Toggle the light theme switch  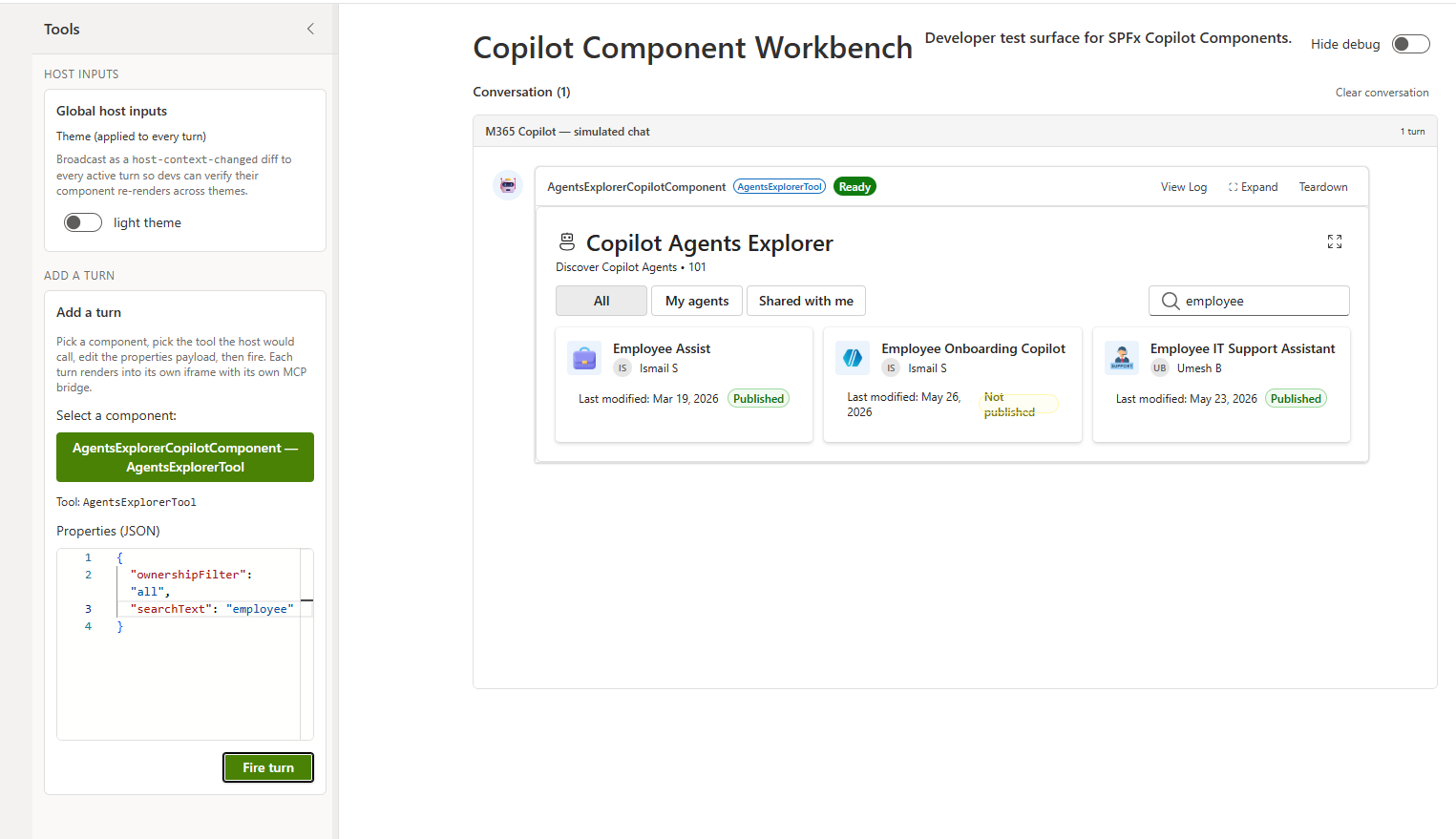pyautogui.click(x=83, y=222)
